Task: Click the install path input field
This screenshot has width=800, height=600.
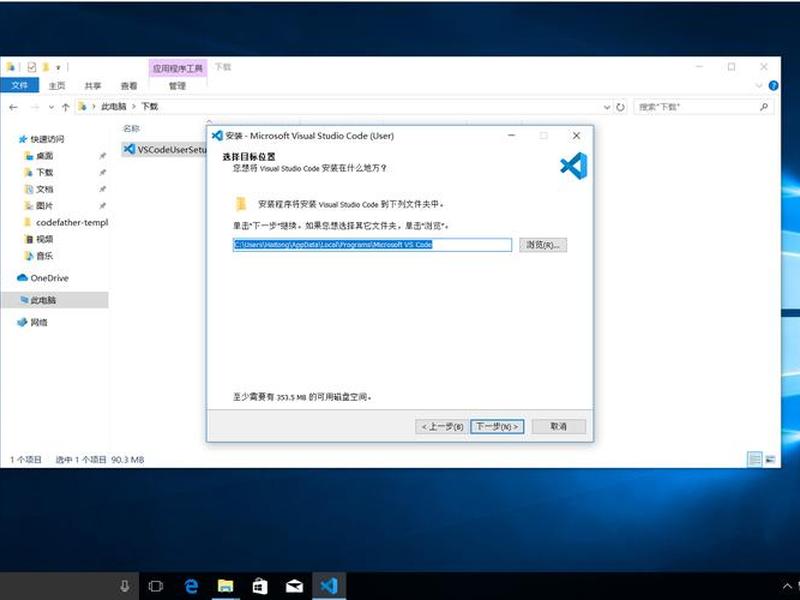Action: pos(372,245)
